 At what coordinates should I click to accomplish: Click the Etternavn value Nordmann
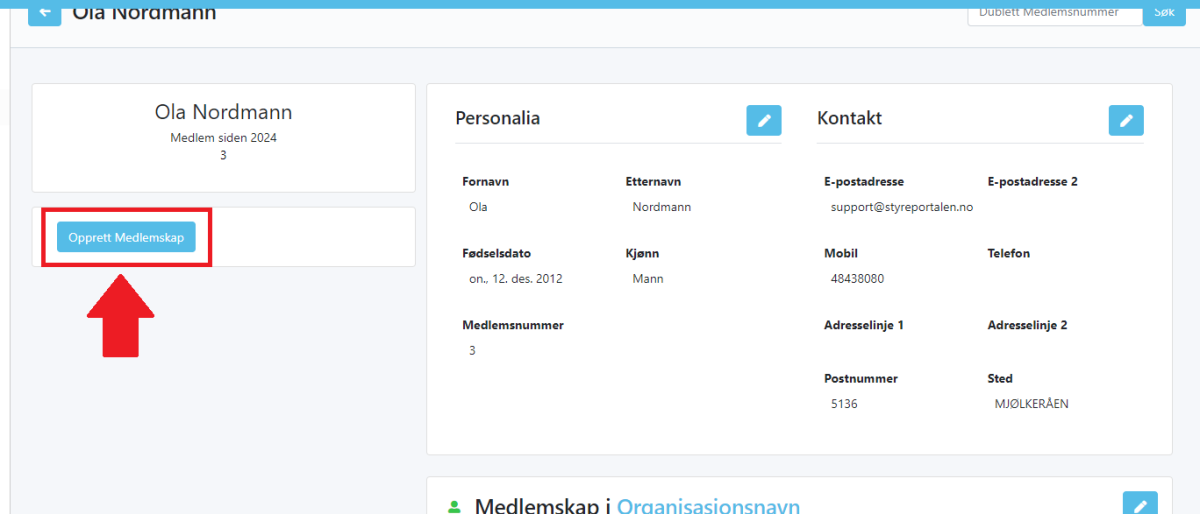click(x=661, y=207)
